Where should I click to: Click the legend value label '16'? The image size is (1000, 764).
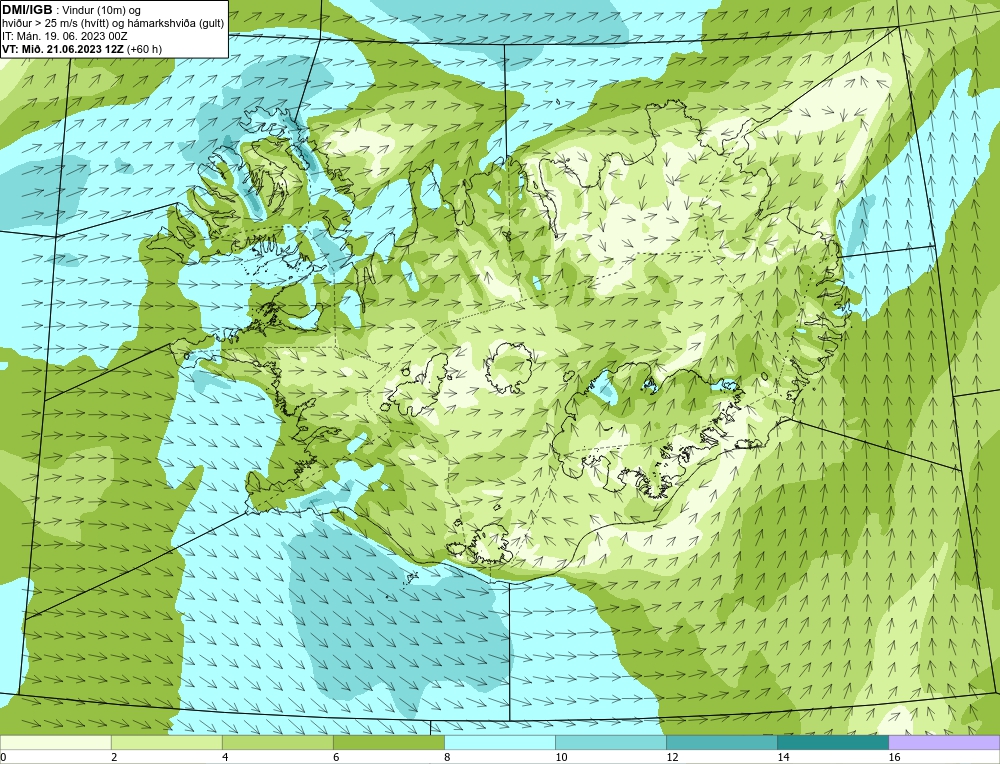click(x=894, y=757)
